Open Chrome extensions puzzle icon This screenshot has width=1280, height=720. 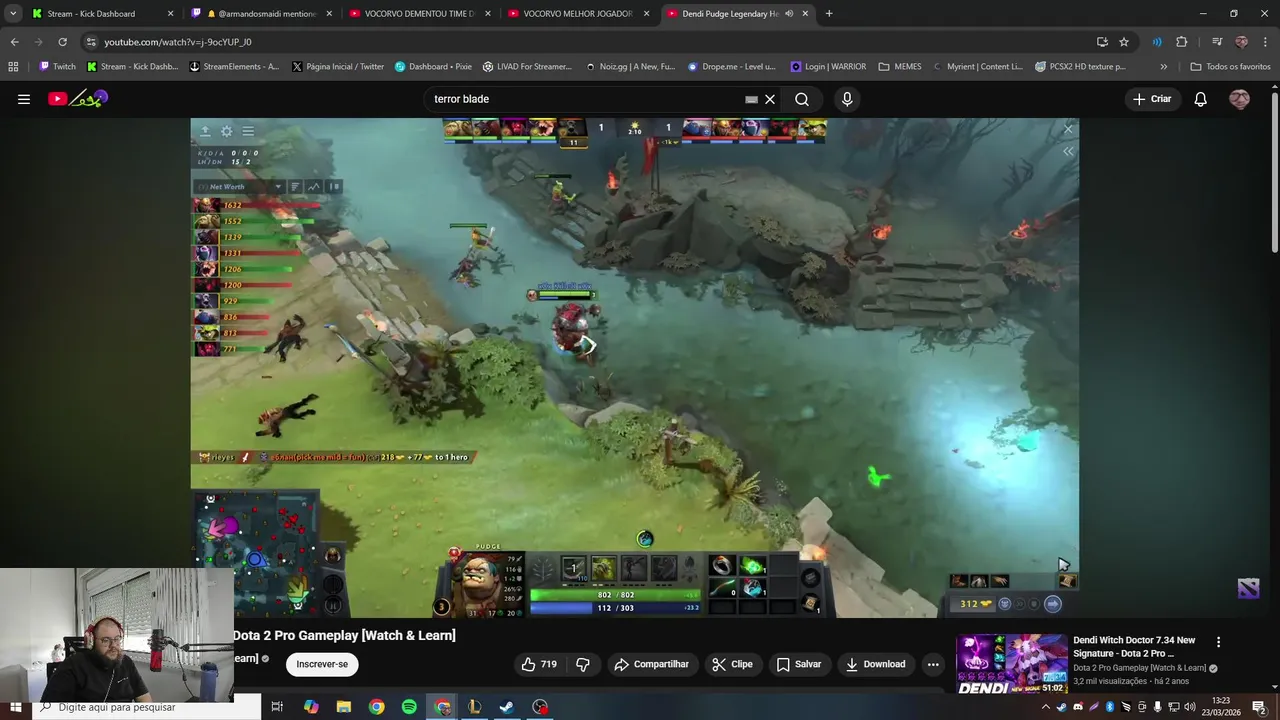coord(1181,42)
